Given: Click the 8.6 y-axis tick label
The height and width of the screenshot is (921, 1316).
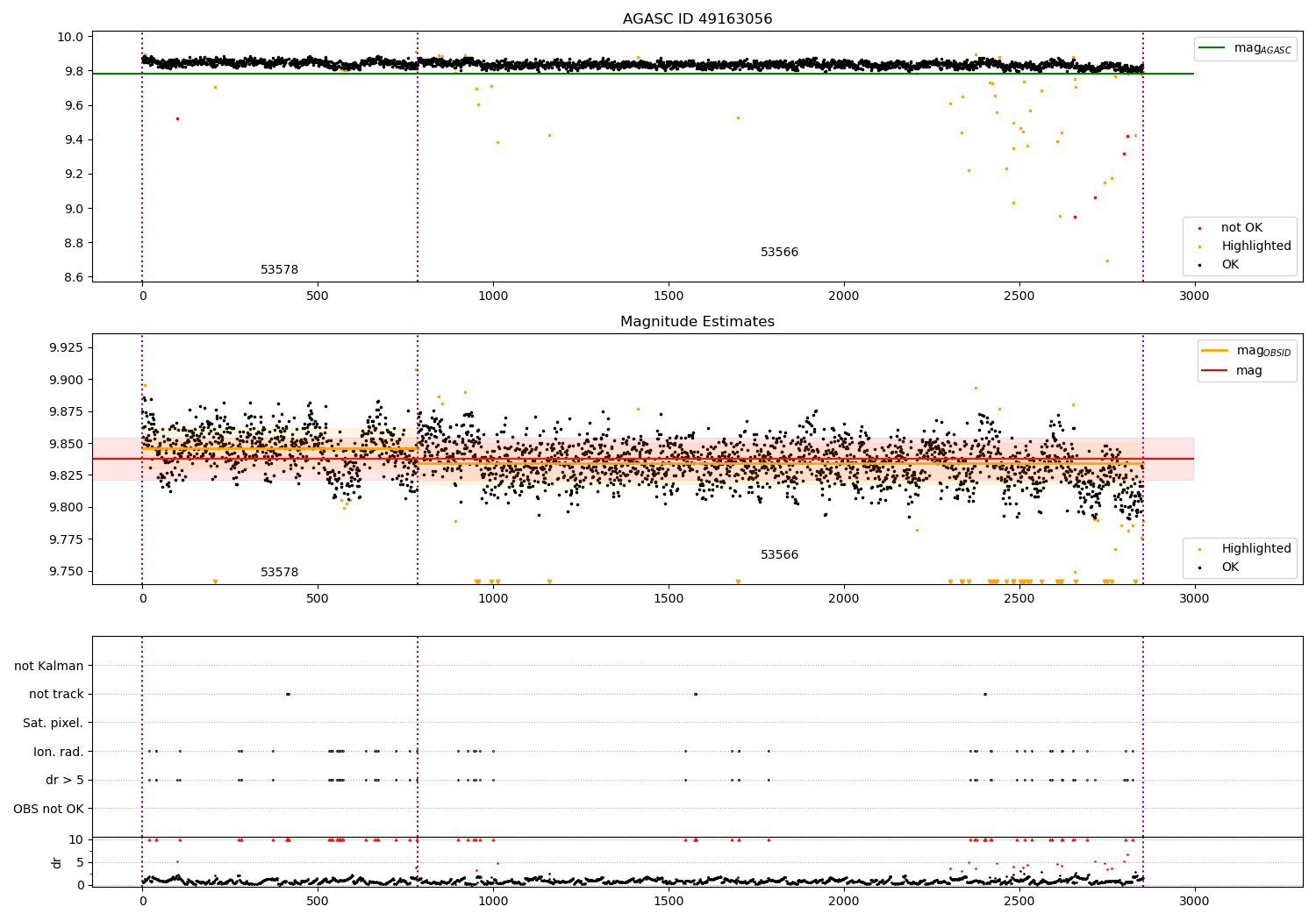Looking at the screenshot, I should click(74, 277).
